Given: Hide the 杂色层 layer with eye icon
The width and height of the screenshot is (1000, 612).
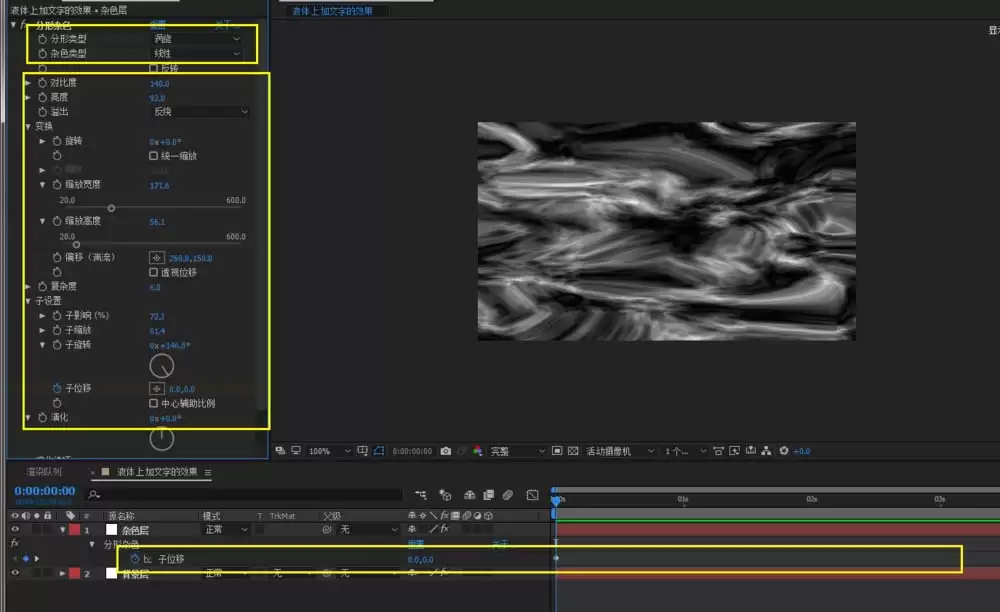Looking at the screenshot, I should click(15, 529).
